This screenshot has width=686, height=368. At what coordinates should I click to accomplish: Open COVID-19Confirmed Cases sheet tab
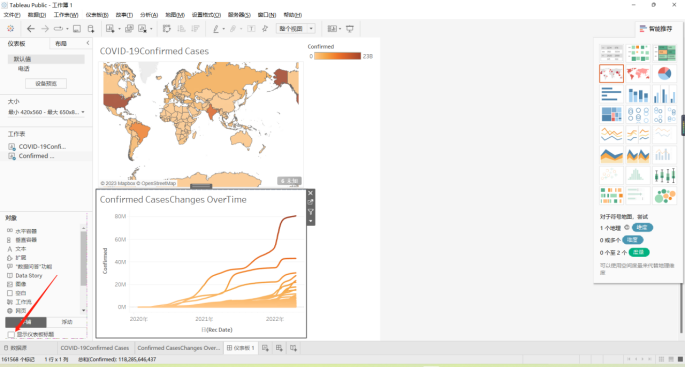point(94,348)
